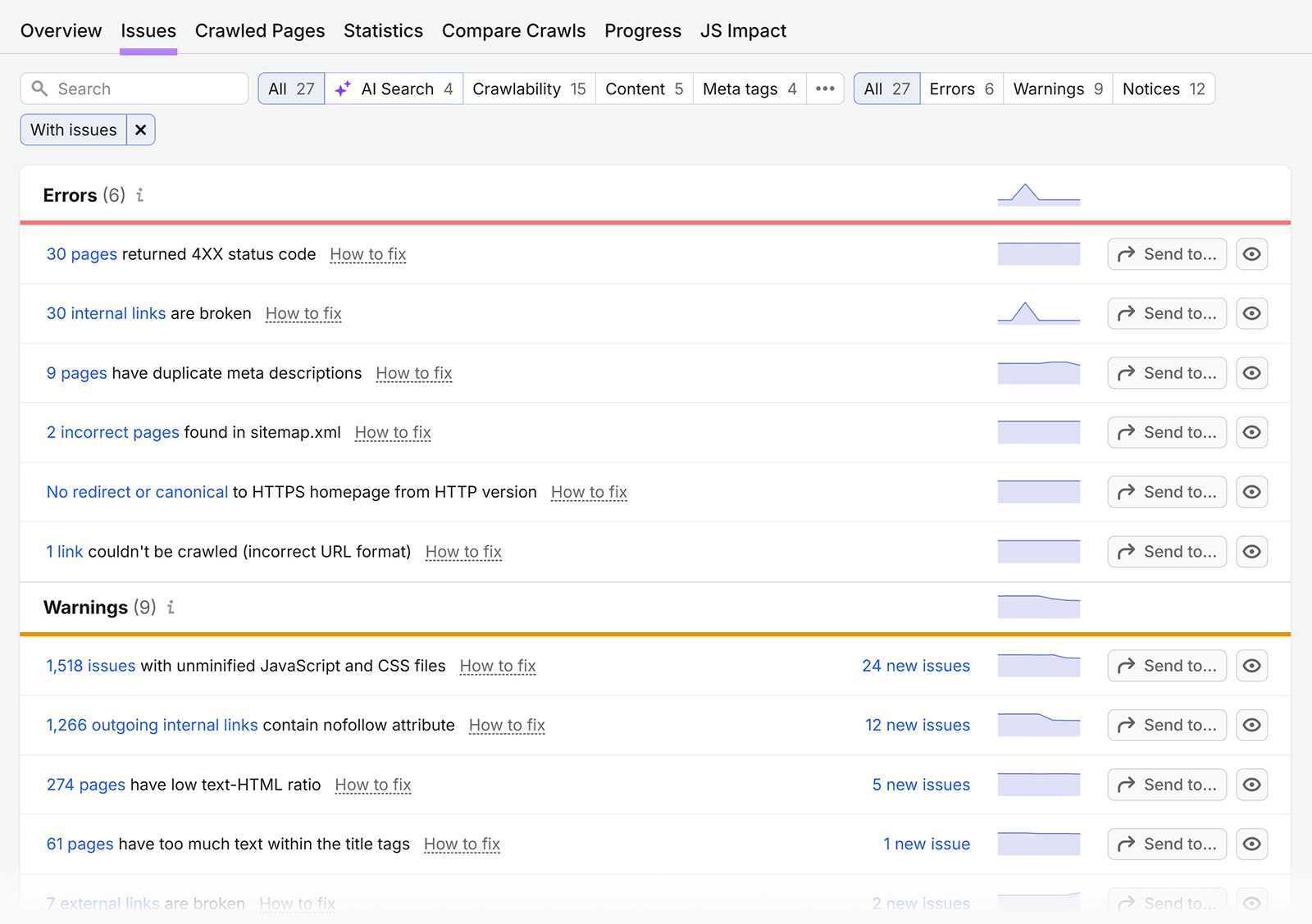The height and width of the screenshot is (924, 1312).
Task: Click the info icon next to Warnings heading
Action: pyautogui.click(x=171, y=608)
